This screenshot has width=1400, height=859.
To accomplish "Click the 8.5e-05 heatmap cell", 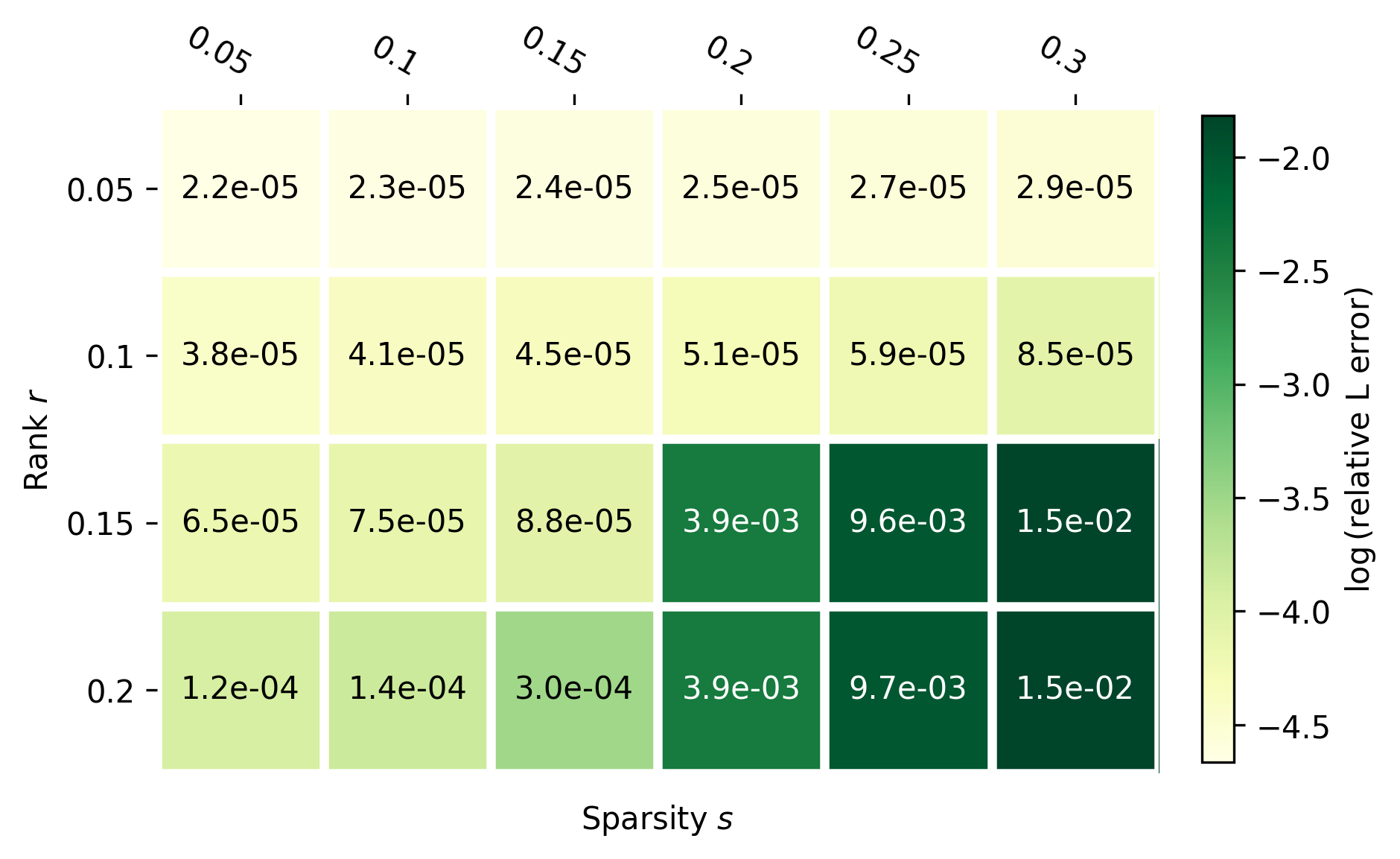I will click(1075, 355).
